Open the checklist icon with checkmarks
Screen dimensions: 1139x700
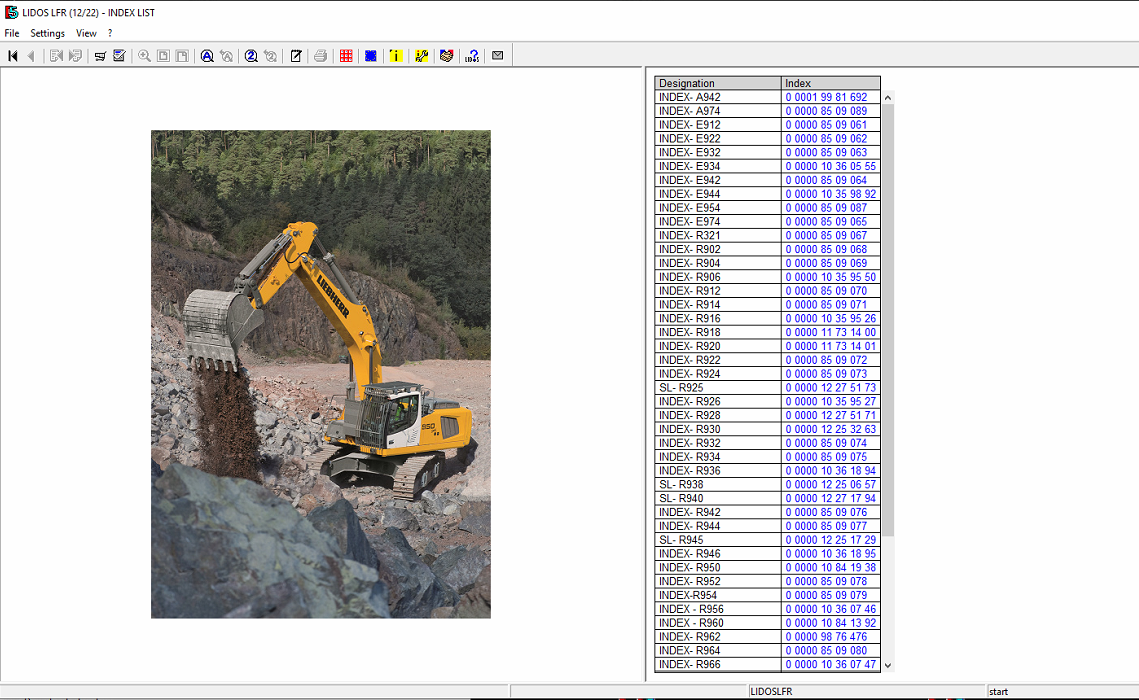click(x=119, y=56)
